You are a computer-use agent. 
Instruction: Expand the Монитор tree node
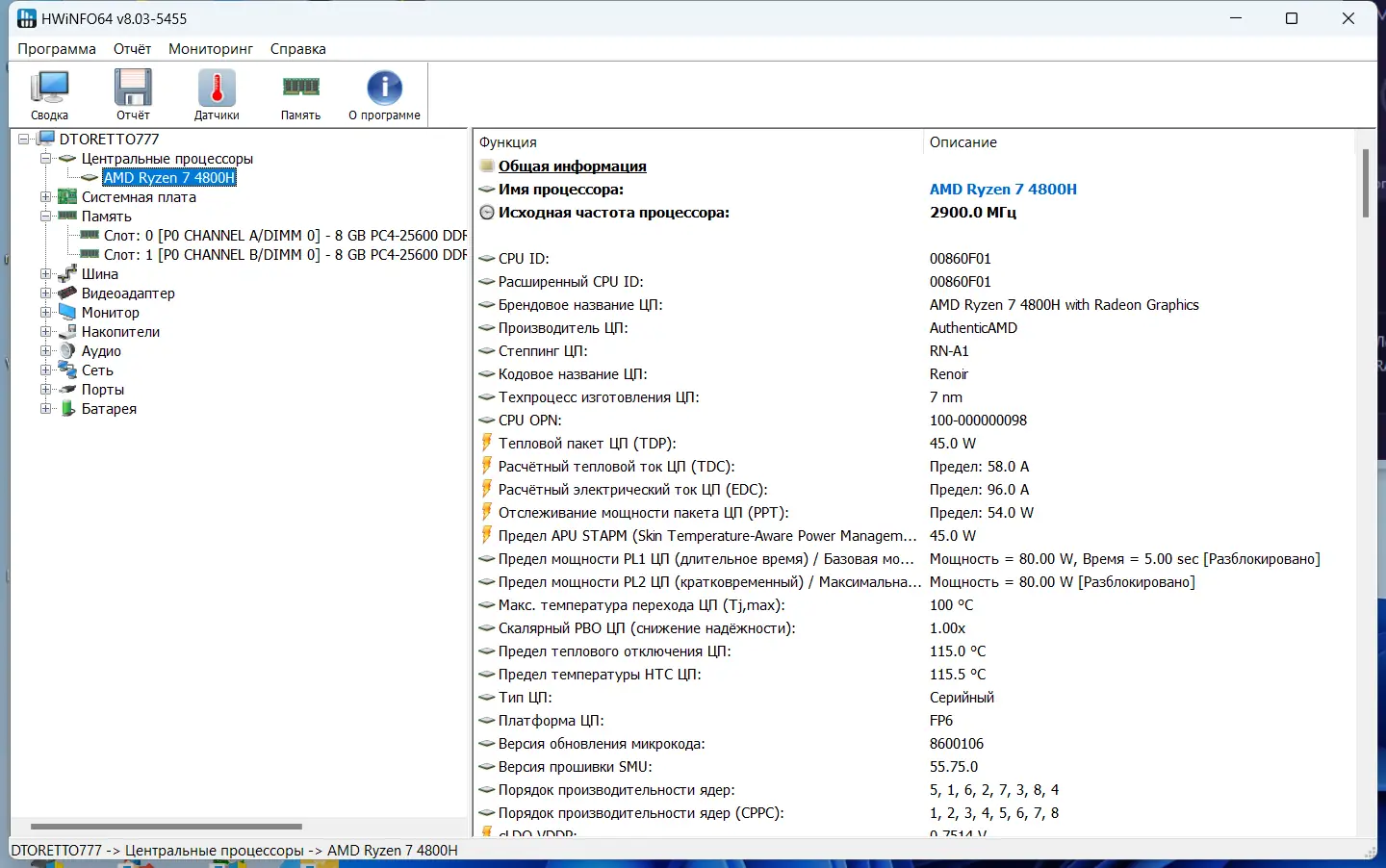click(45, 312)
